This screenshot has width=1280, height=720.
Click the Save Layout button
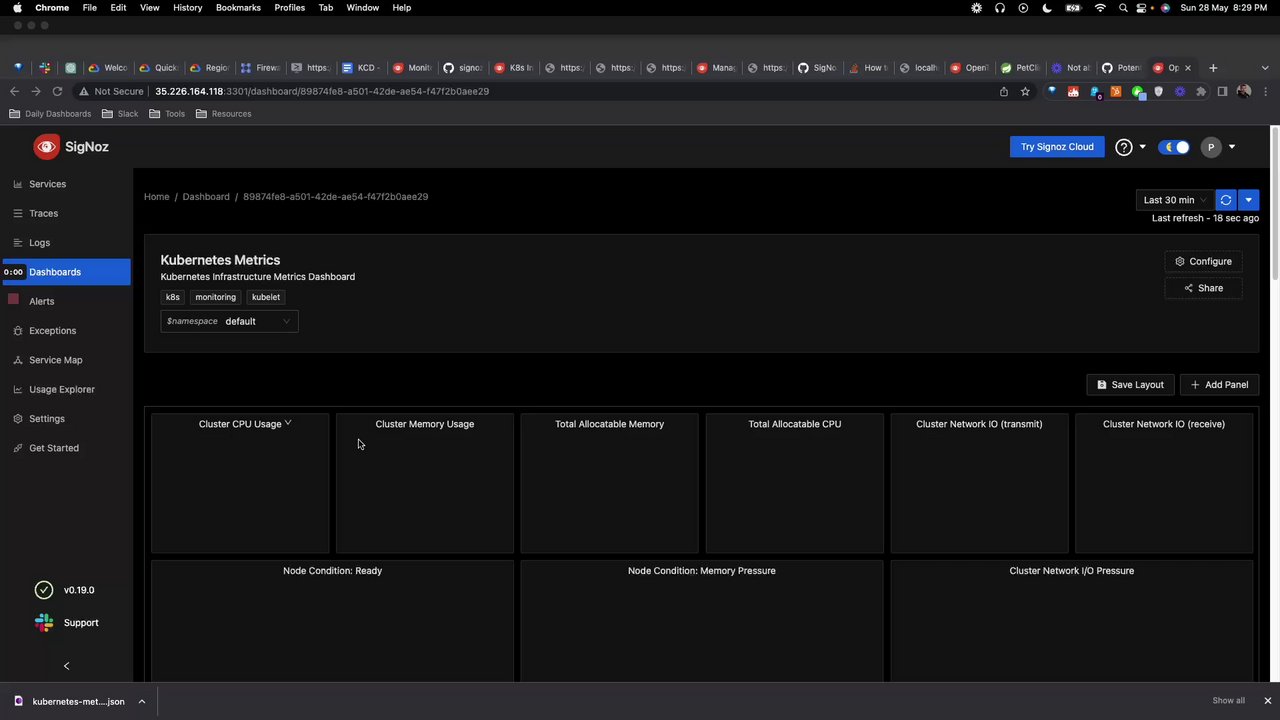point(1130,385)
